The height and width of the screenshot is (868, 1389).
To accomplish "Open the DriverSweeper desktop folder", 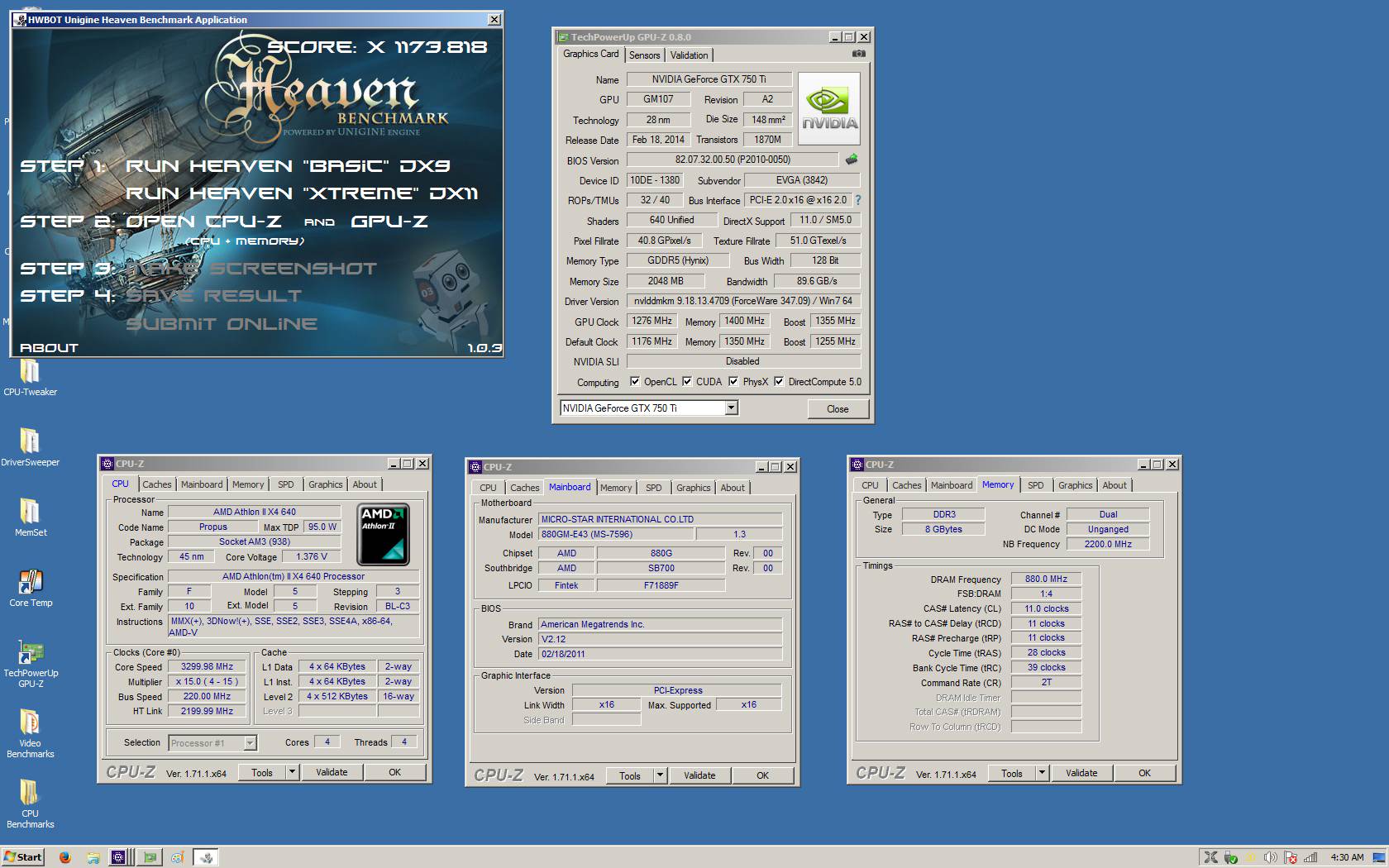I will click(x=30, y=447).
